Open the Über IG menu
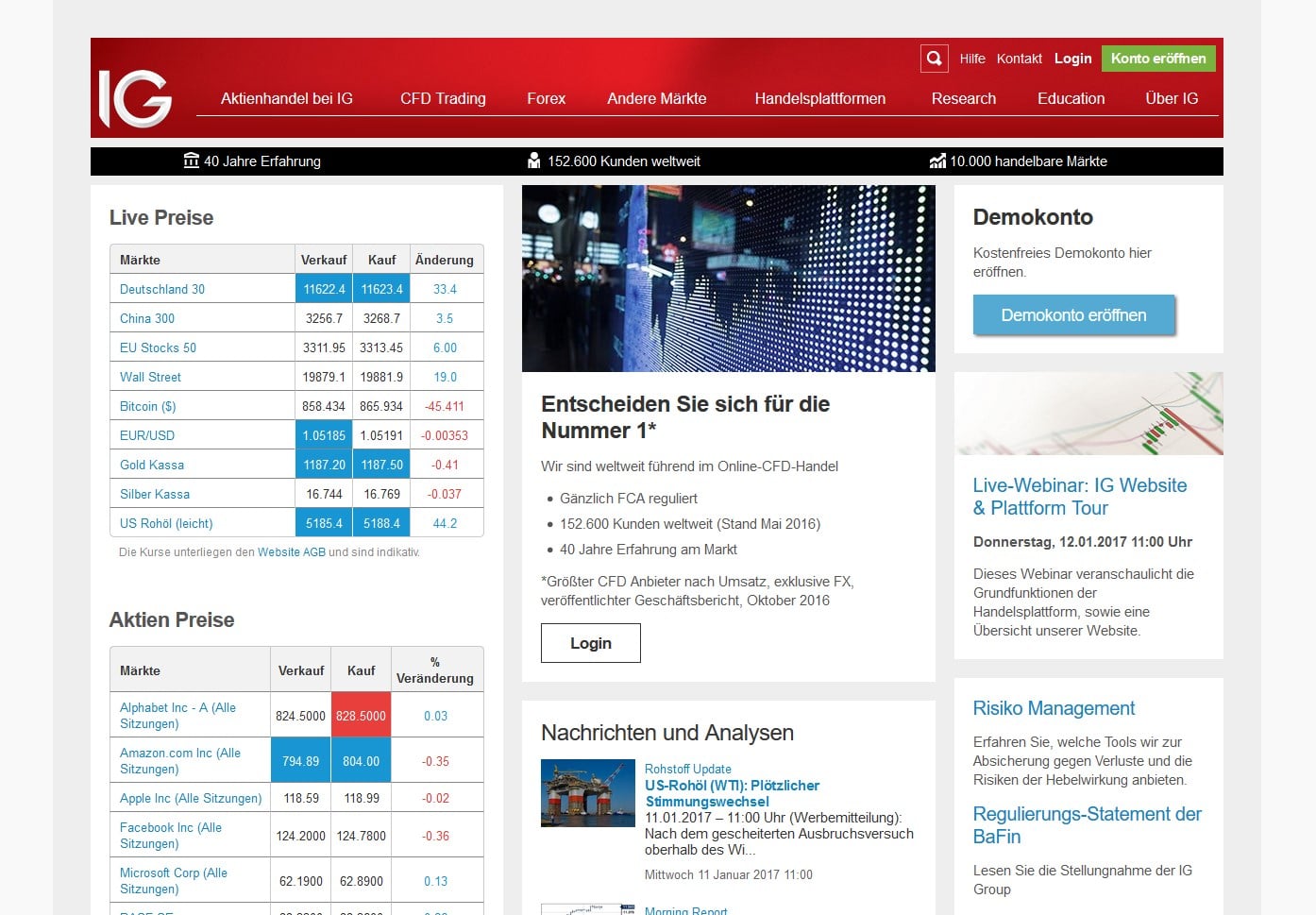Screen dimensions: 1316x915 (1172, 98)
